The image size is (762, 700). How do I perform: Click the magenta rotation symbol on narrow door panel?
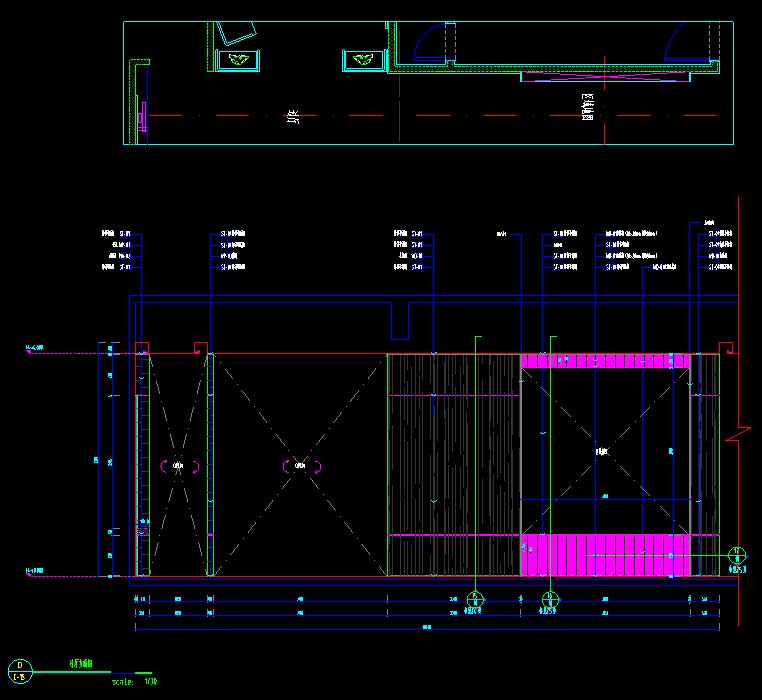(179, 465)
